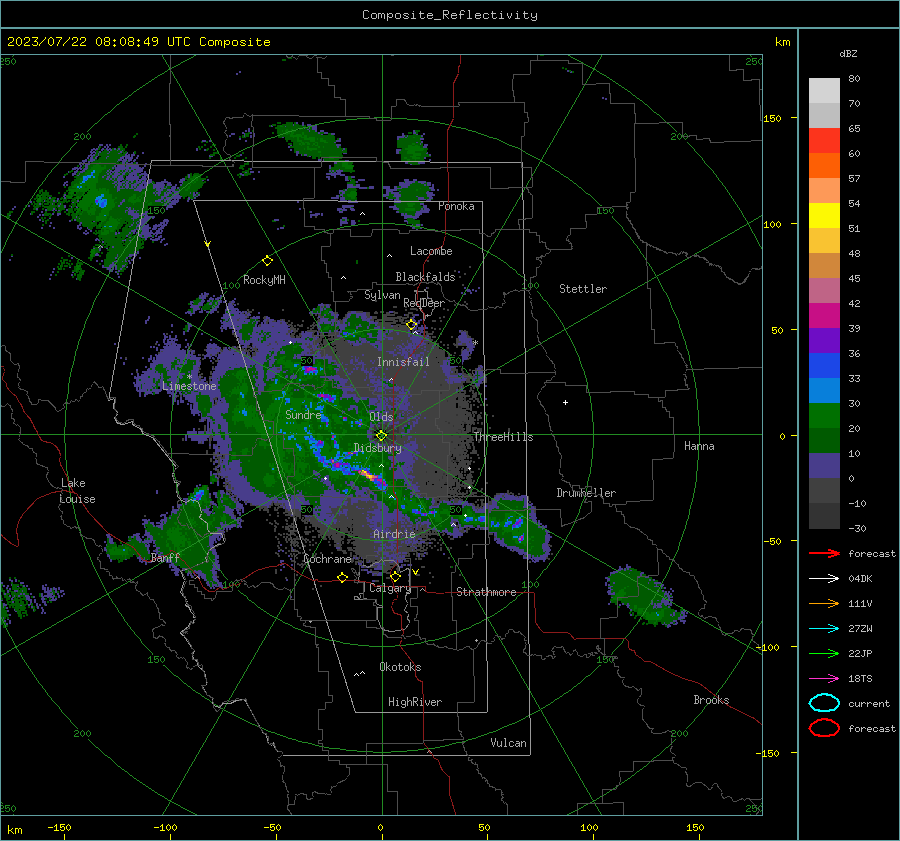Image resolution: width=900 pixels, height=841 pixels.
Task: Click the yellow diamond marker near RedDeer
Action: pyautogui.click(x=412, y=325)
